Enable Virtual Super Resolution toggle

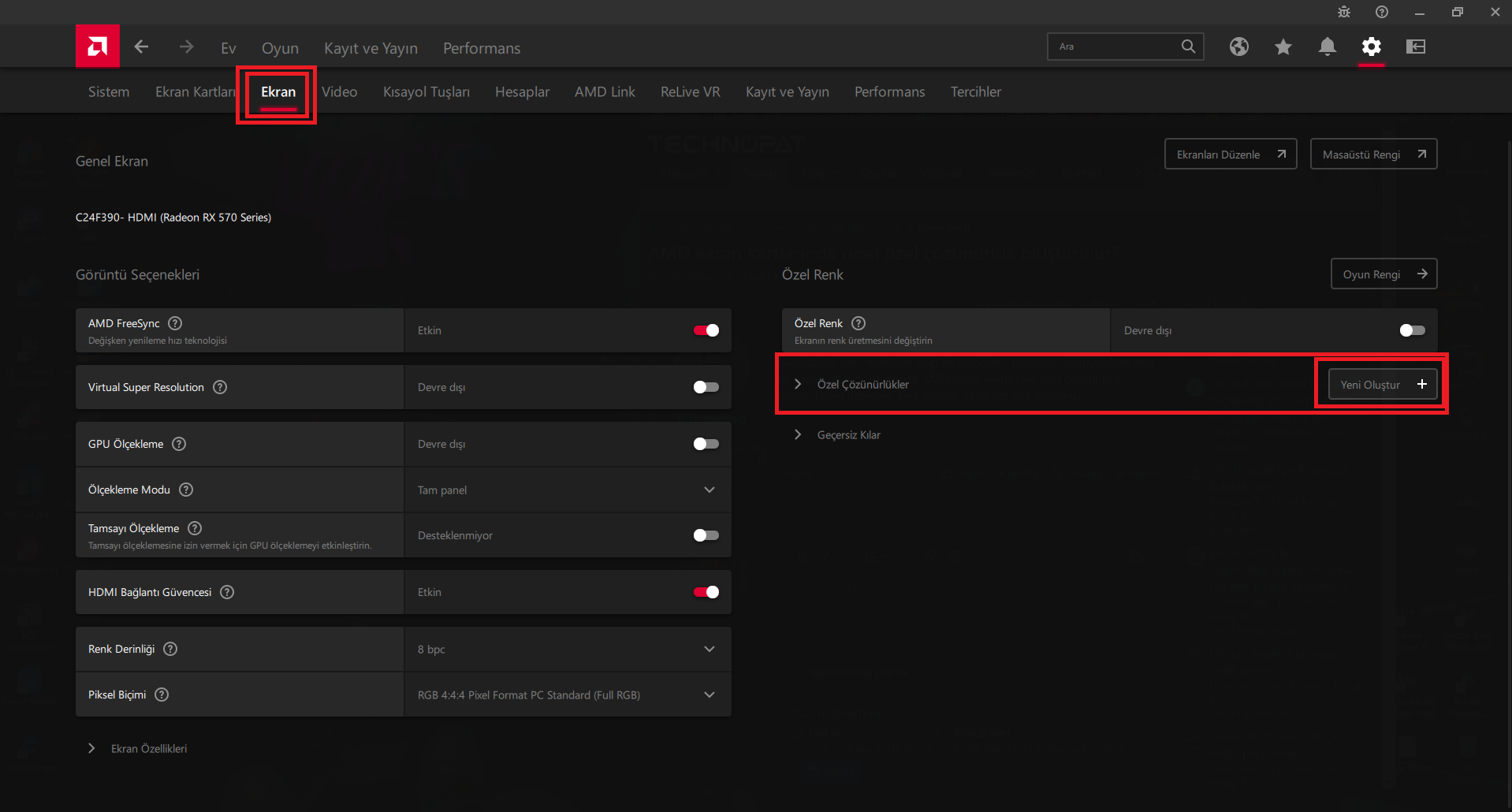click(x=706, y=387)
